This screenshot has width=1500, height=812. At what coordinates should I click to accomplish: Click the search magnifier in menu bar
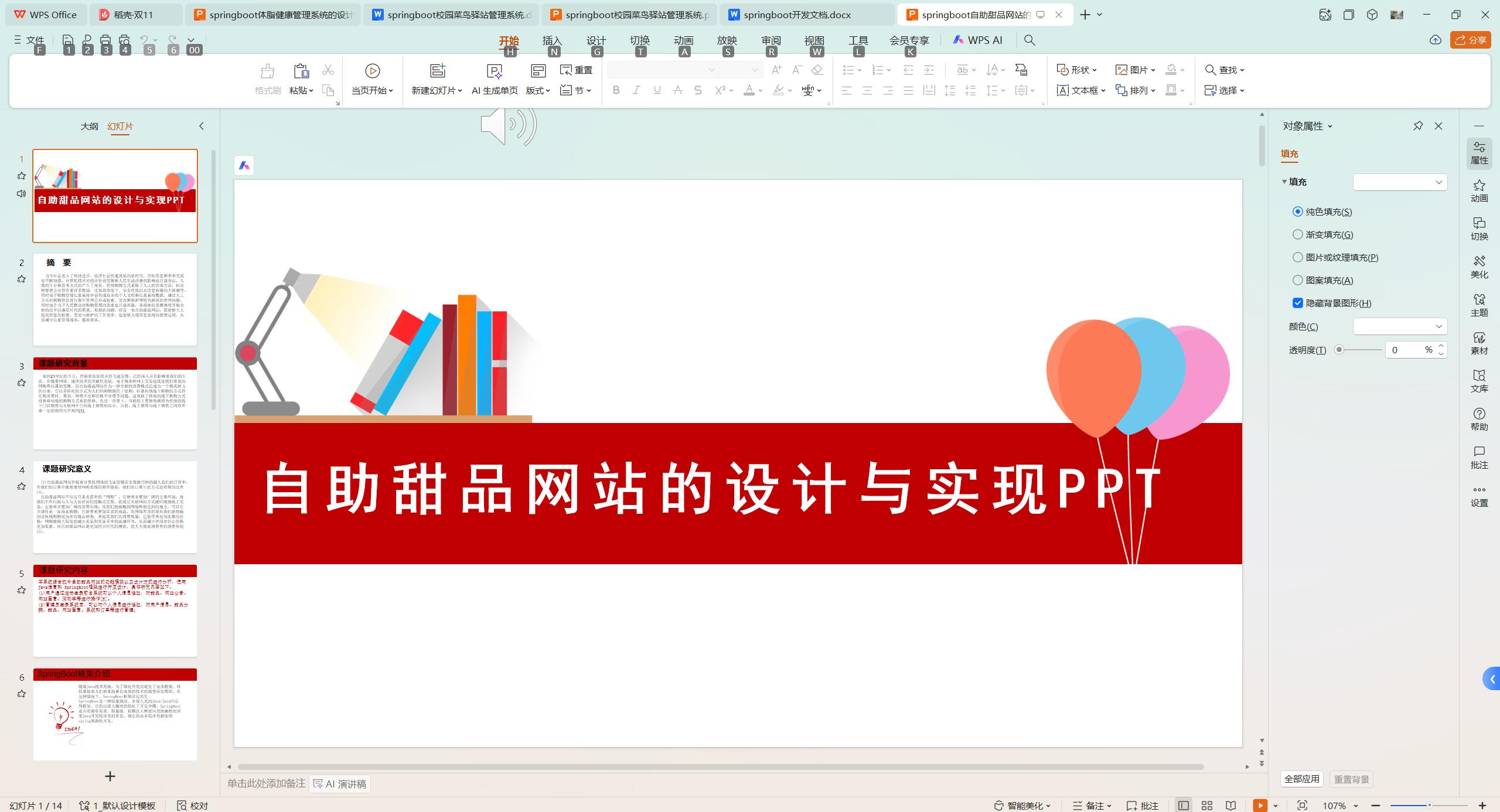(x=1029, y=40)
